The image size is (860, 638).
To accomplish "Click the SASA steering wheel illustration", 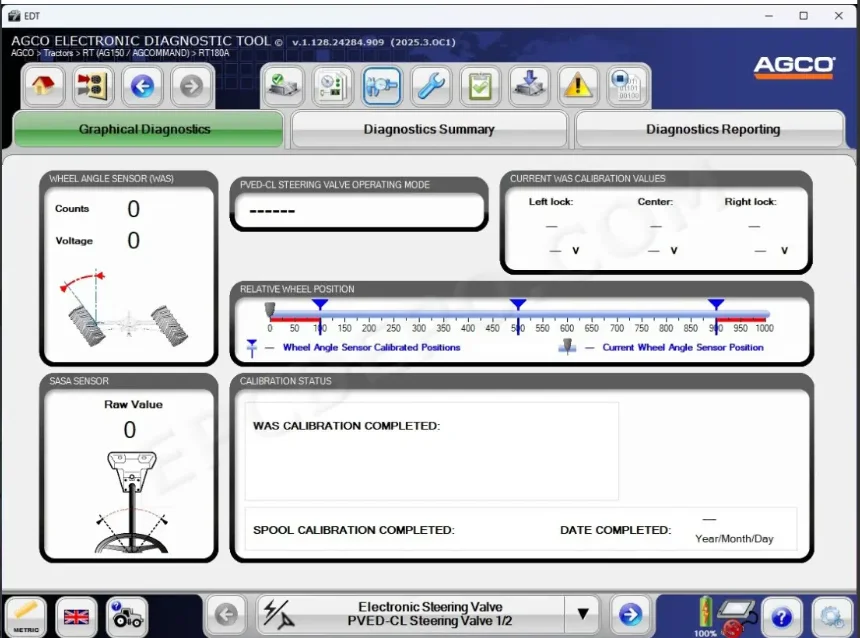I will coord(132,501).
